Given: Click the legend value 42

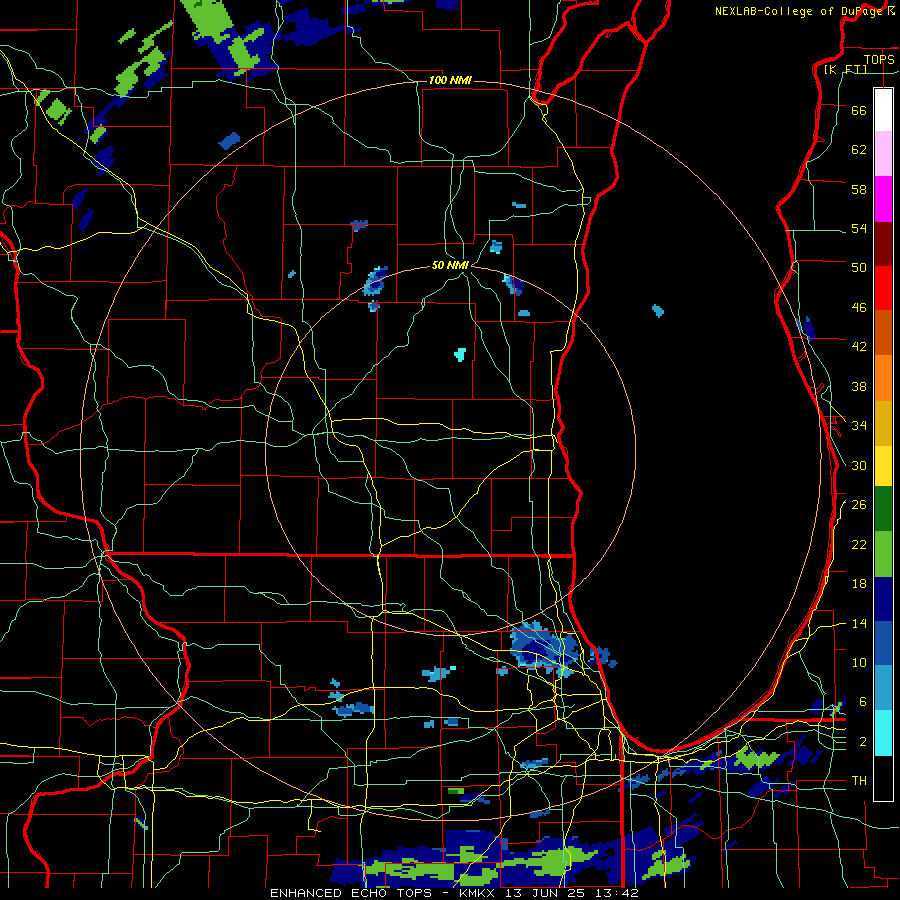Looking at the screenshot, I should click(x=859, y=347).
